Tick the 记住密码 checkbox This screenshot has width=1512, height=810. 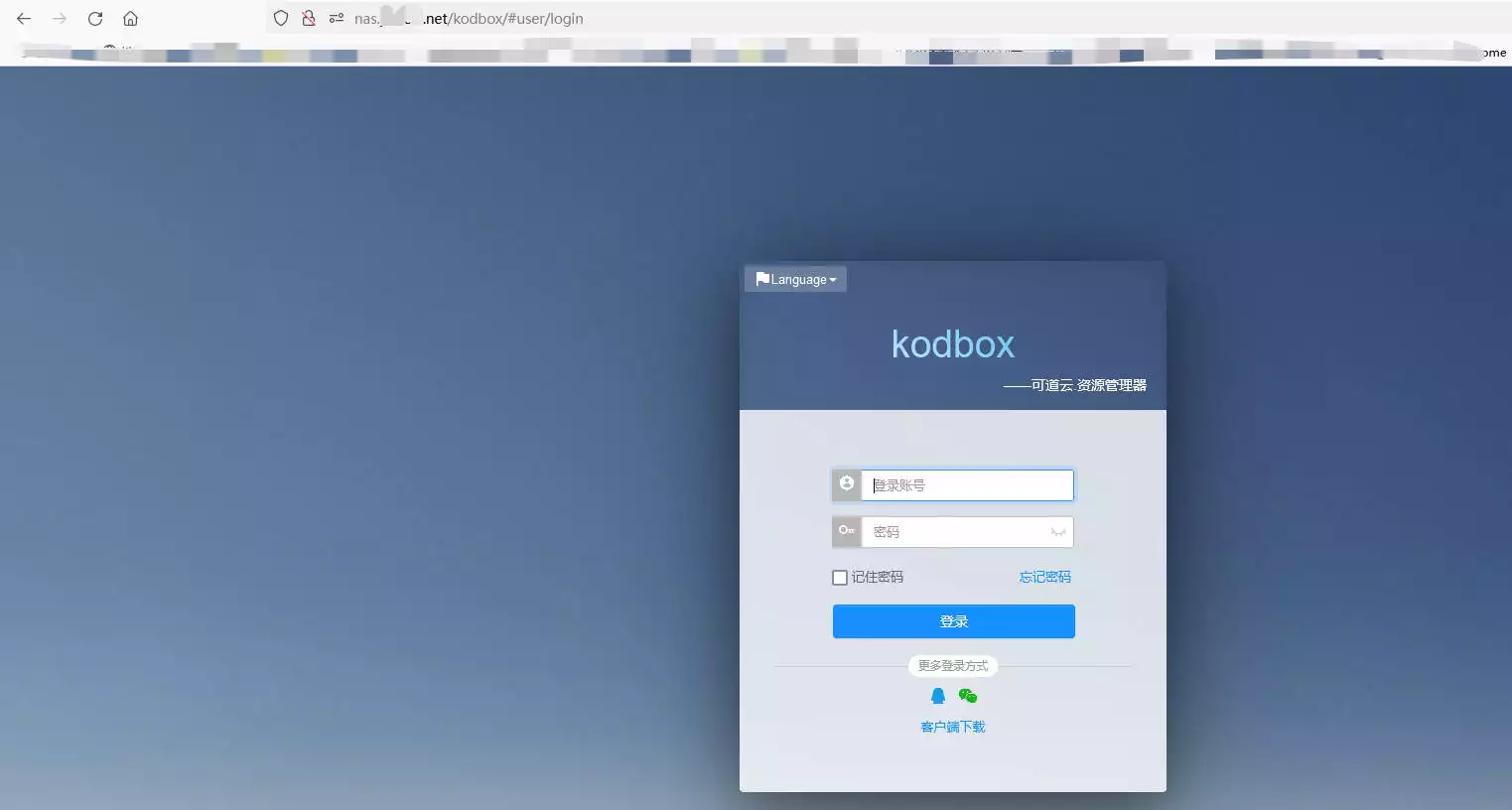click(x=840, y=578)
